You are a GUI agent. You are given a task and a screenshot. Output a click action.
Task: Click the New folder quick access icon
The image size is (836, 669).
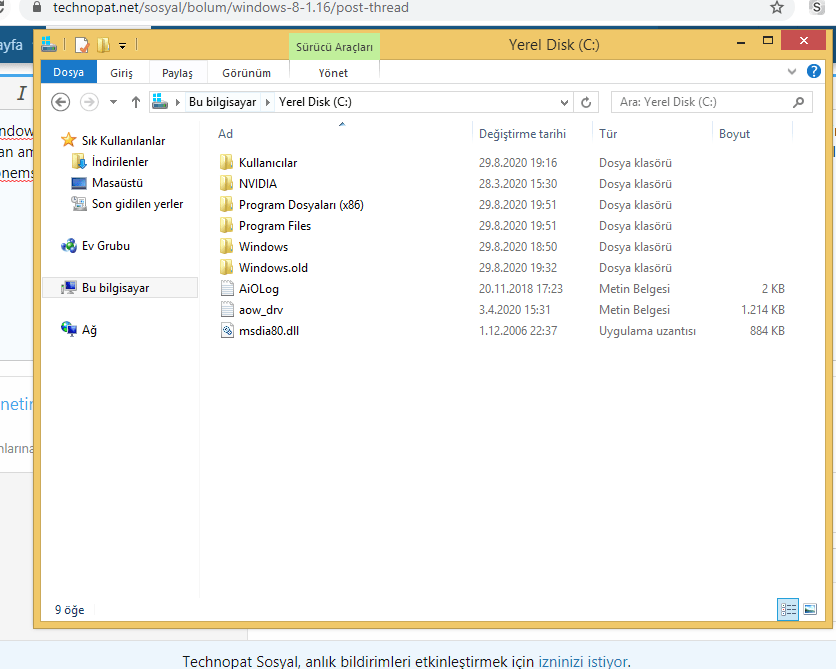pyautogui.click(x=103, y=45)
